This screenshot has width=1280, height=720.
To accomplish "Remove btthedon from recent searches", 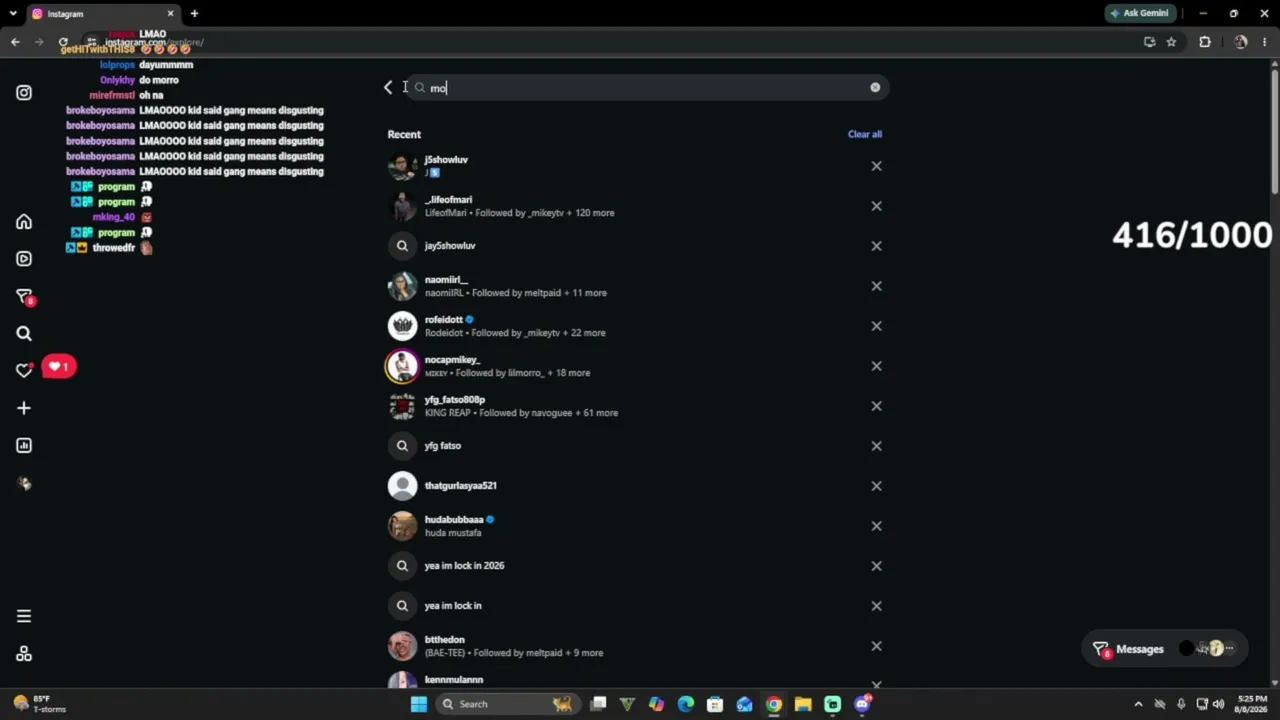I will click(x=877, y=646).
